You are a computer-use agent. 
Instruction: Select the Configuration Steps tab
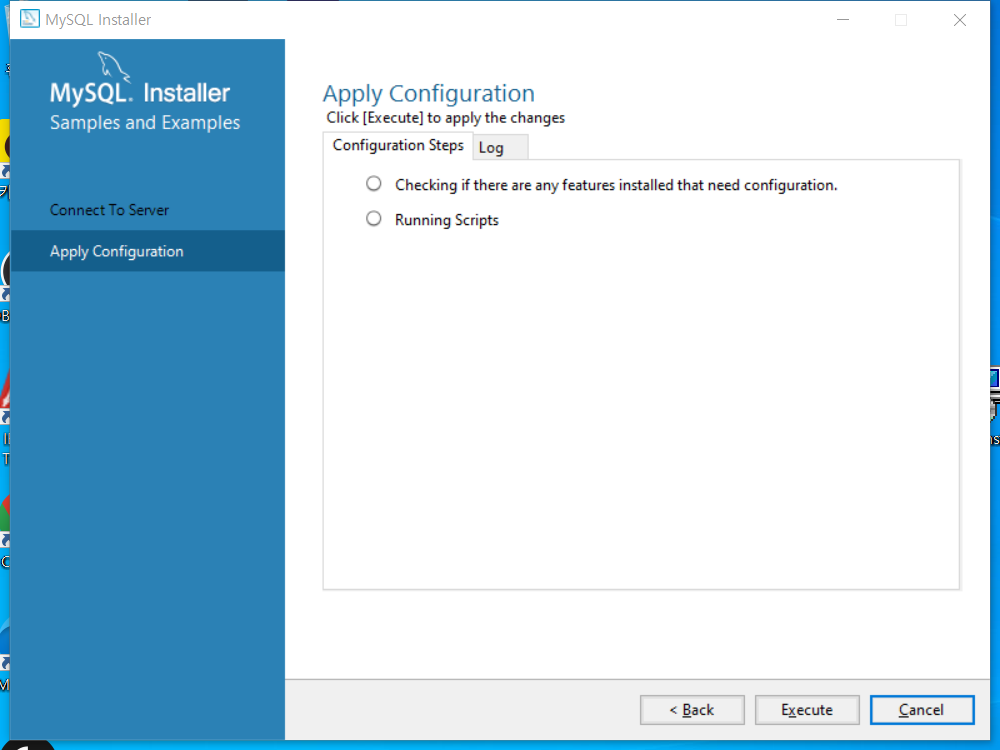398,145
